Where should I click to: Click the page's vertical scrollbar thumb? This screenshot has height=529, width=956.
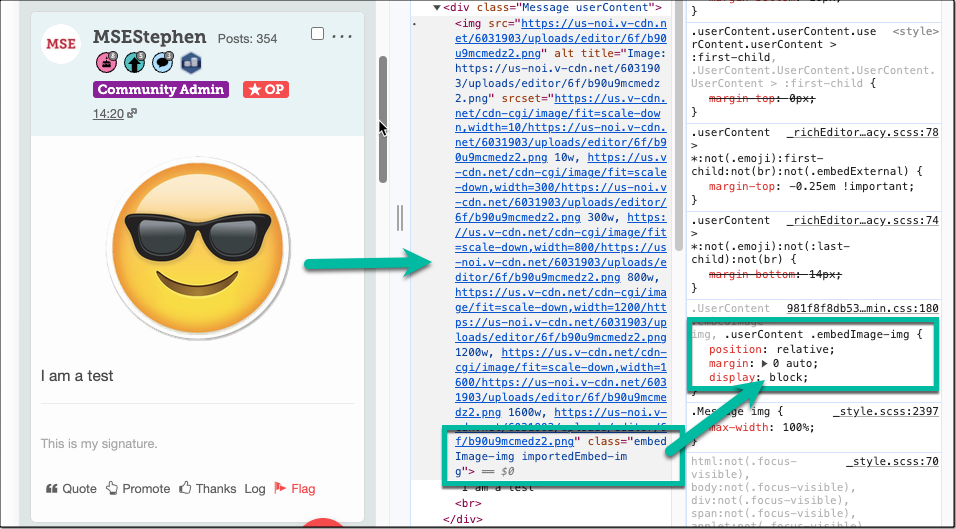pos(383,119)
